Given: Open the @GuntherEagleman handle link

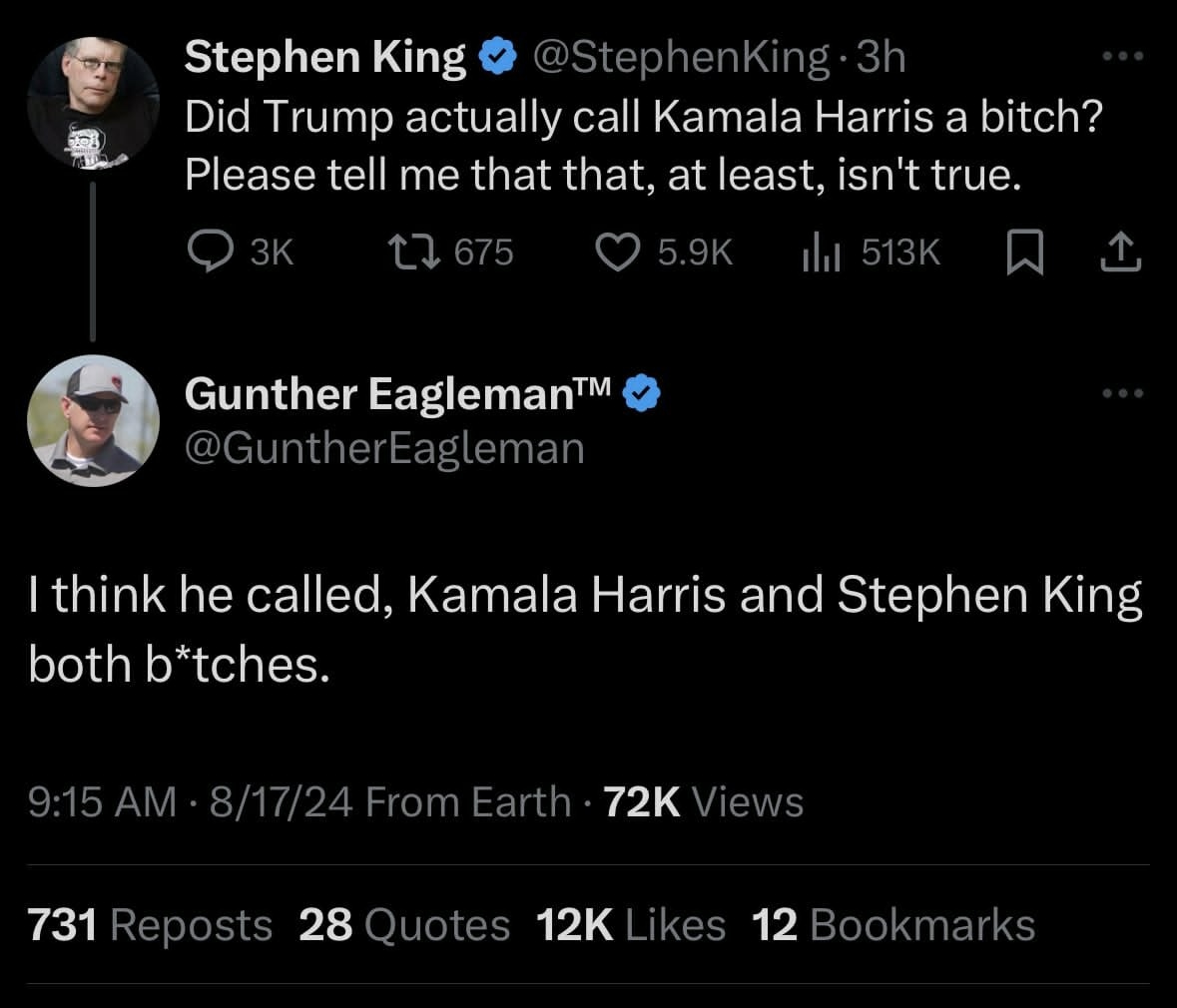Looking at the screenshot, I should pyautogui.click(x=384, y=447).
